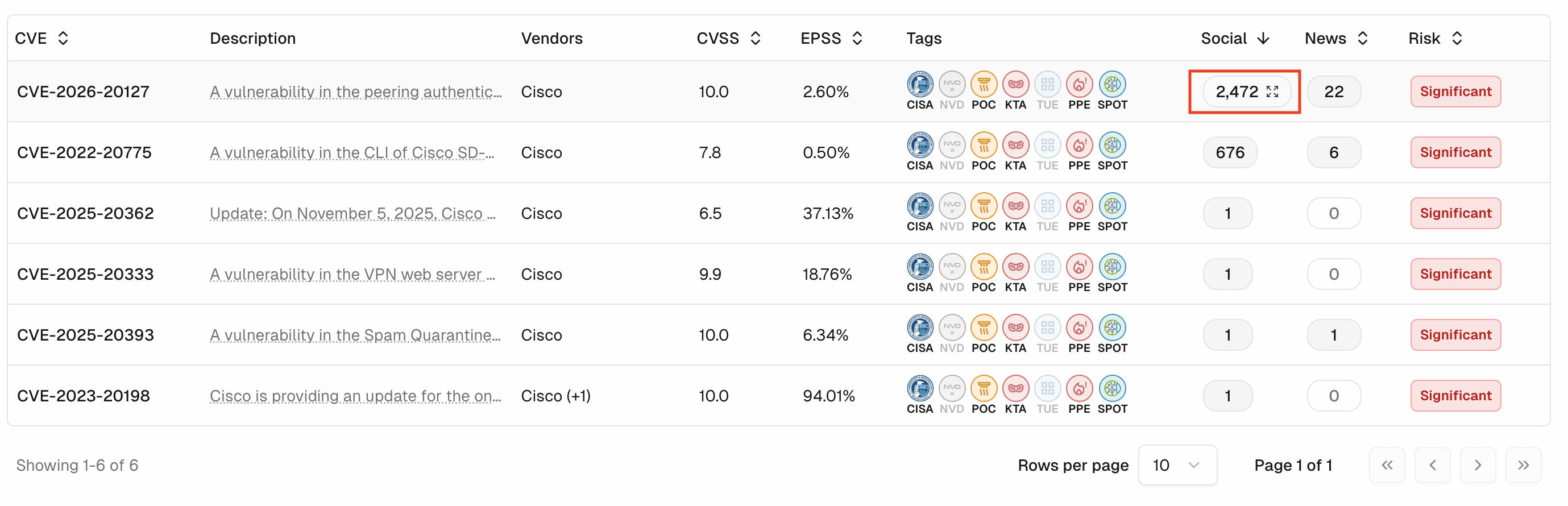Open description link for CVE-2023-20198

point(355,396)
